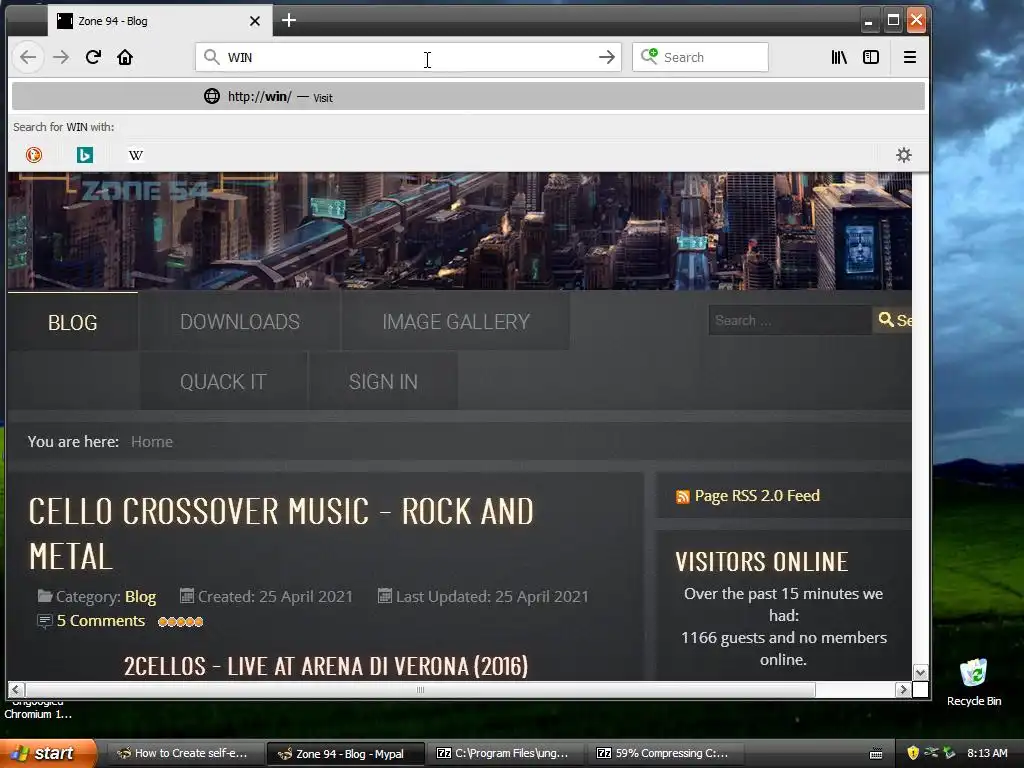Viewport: 1024px width, 768px height.
Task: Open the QUACK IT navigation item
Action: [223, 381]
